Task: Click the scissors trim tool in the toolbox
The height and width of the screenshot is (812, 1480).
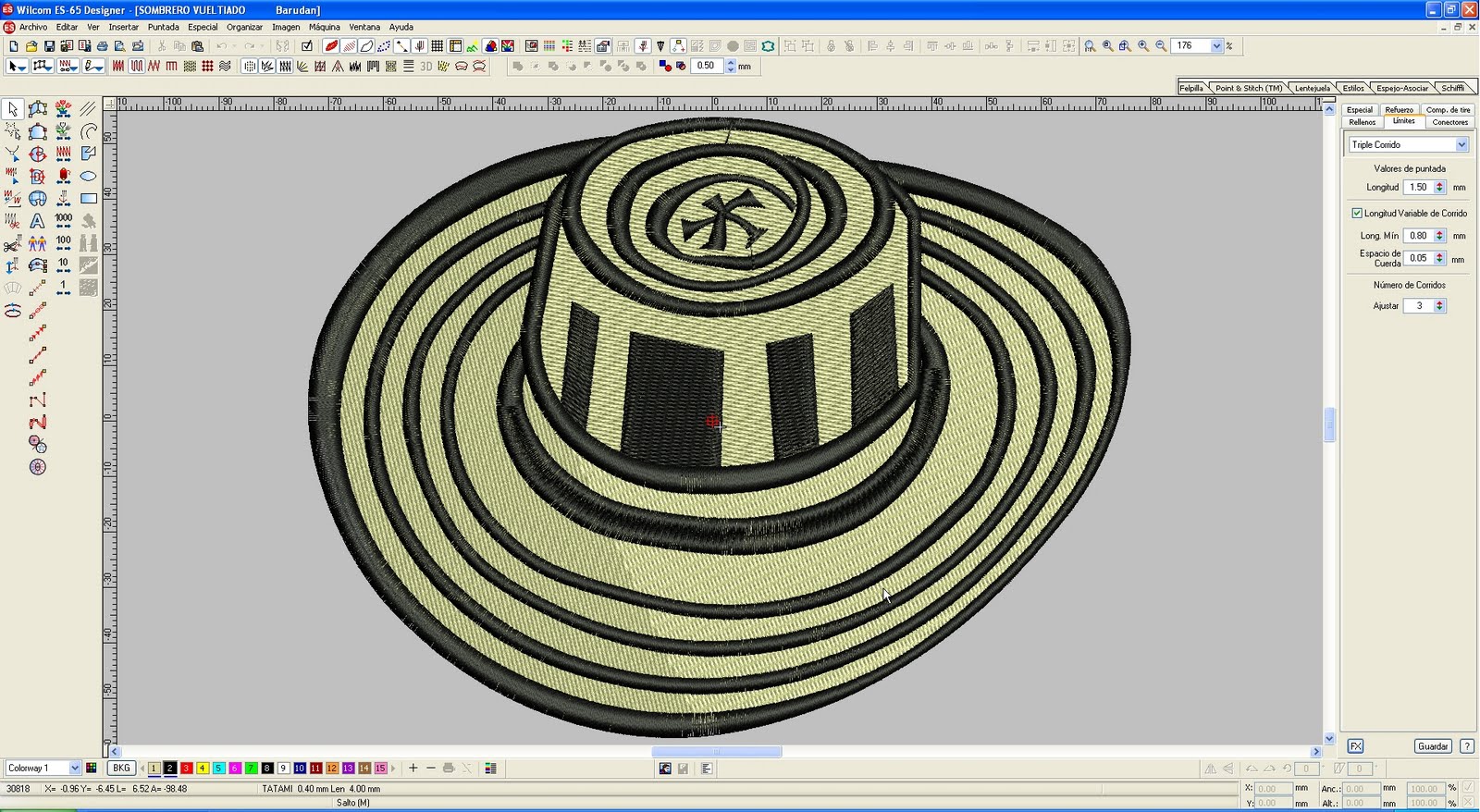Action: [x=13, y=244]
